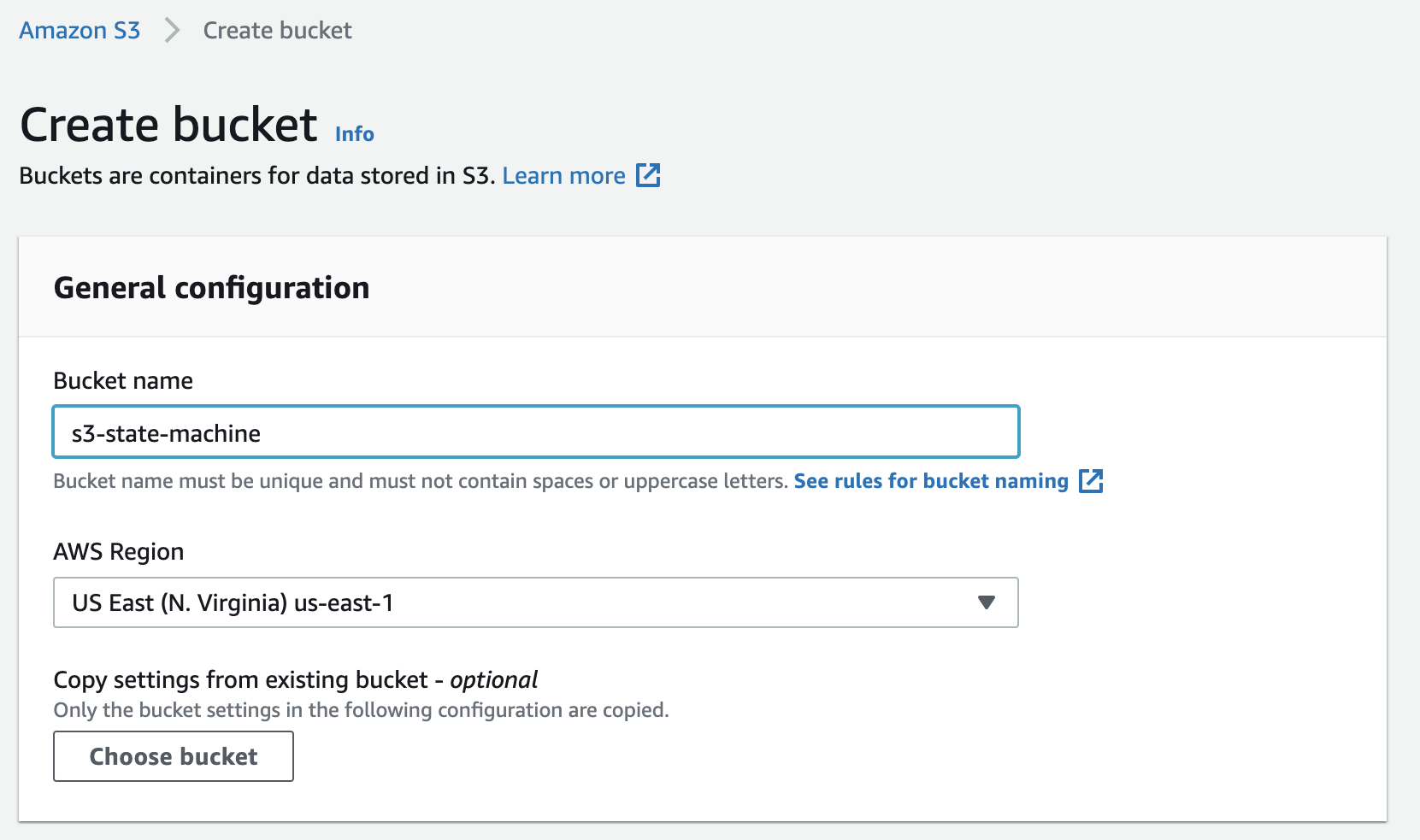Click the bucket naming uniqueness hint text

coord(419,480)
